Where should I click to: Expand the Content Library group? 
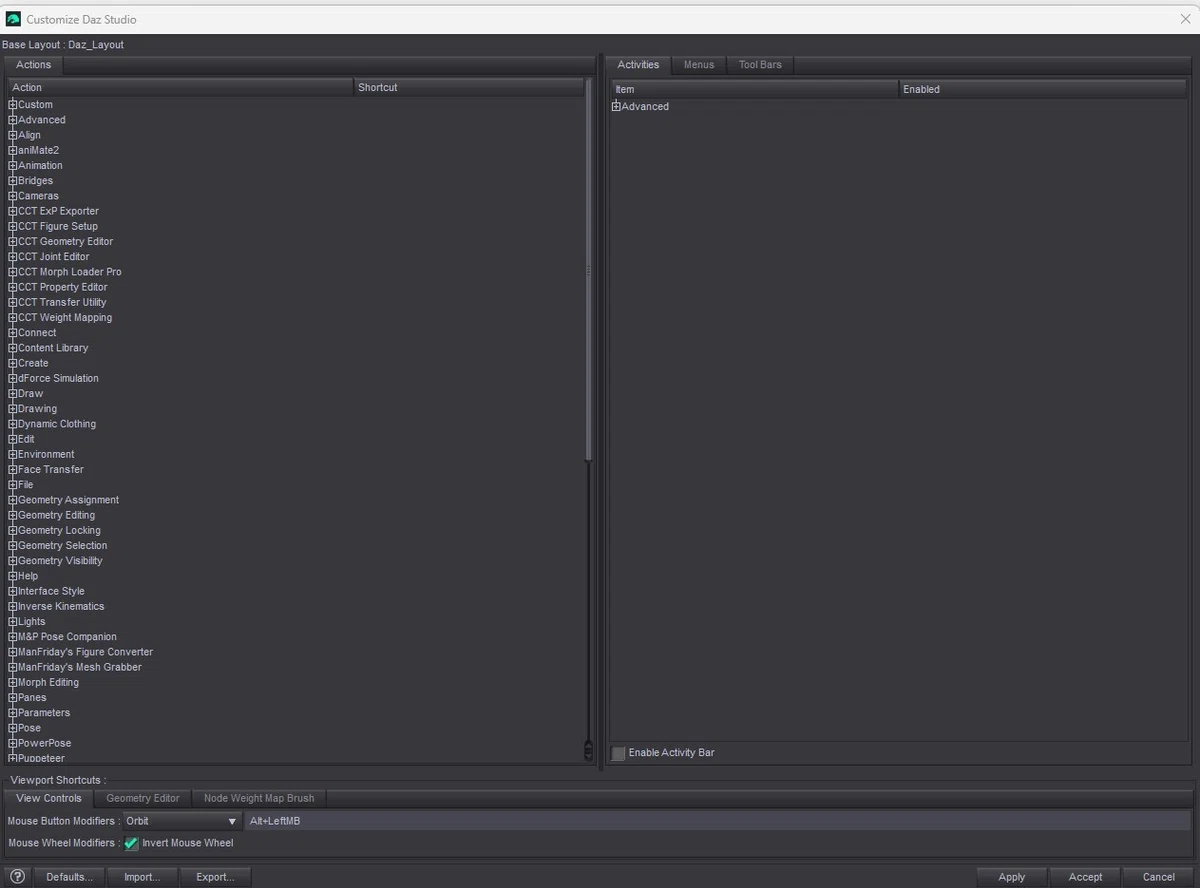tap(13, 348)
